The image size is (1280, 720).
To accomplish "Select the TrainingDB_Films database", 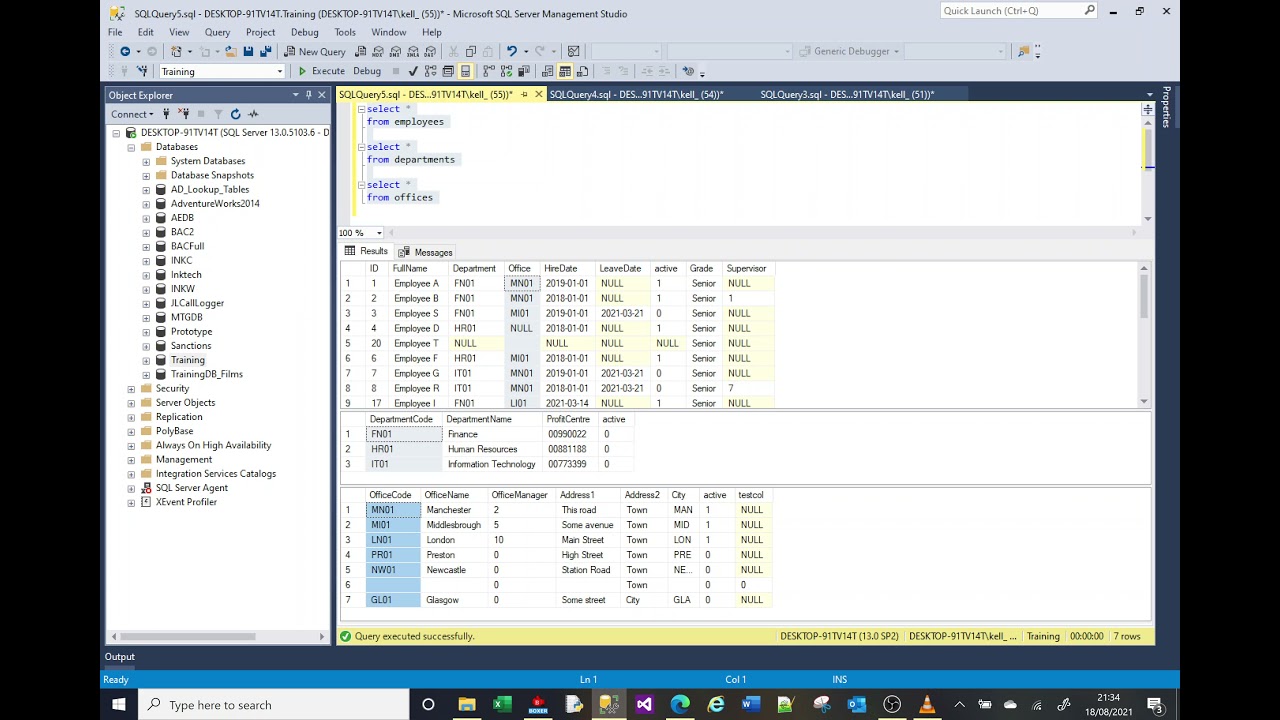I will [x=206, y=374].
